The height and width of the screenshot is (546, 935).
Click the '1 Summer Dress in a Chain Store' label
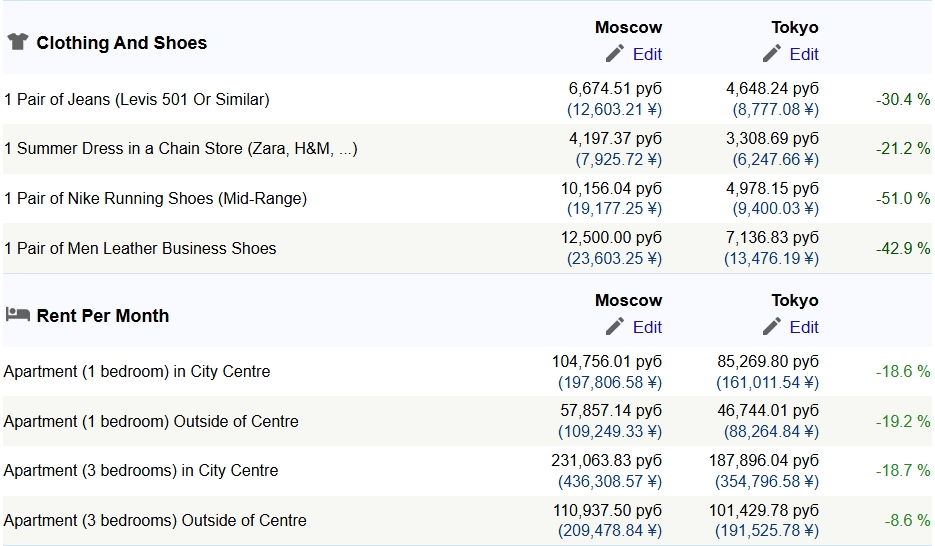(x=181, y=148)
